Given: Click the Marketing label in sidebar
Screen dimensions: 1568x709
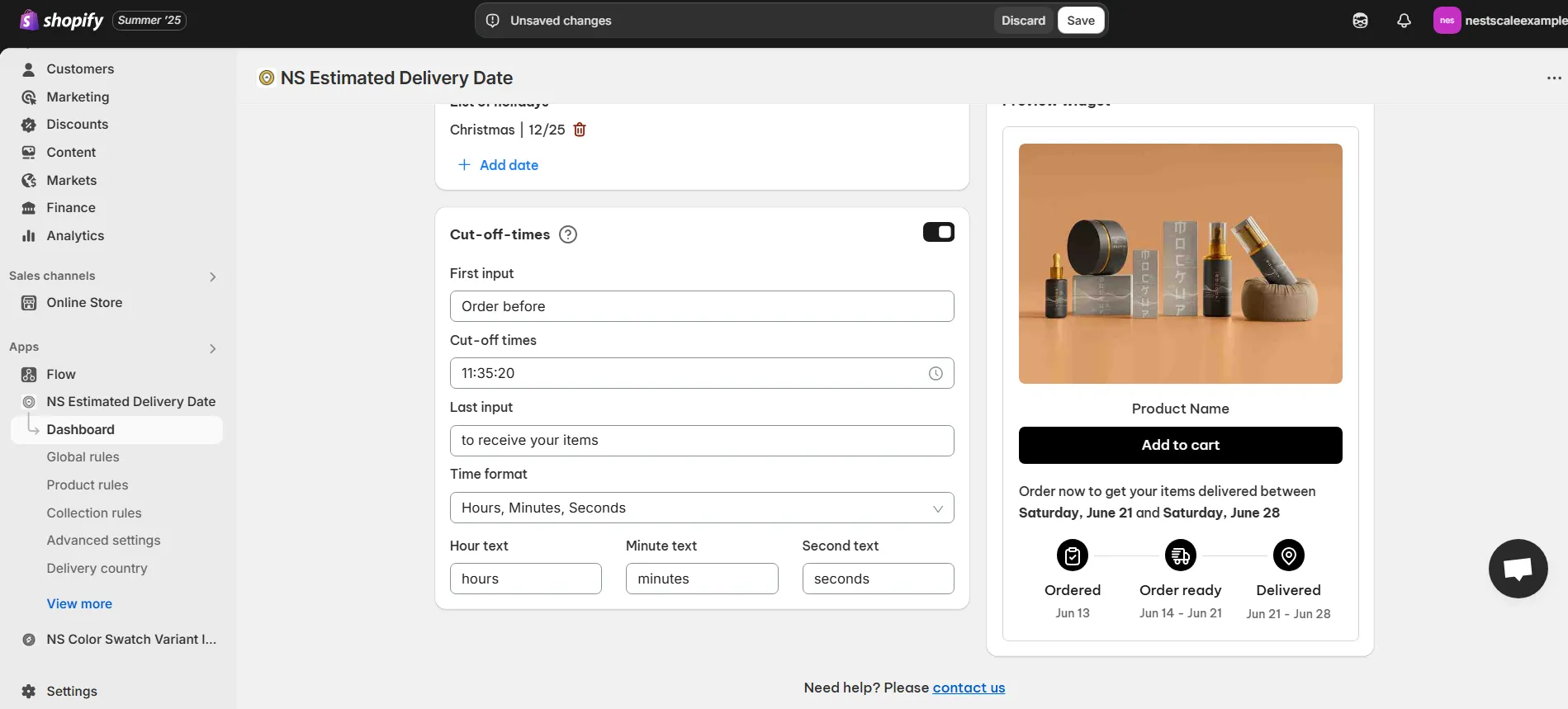Looking at the screenshot, I should tap(78, 97).
